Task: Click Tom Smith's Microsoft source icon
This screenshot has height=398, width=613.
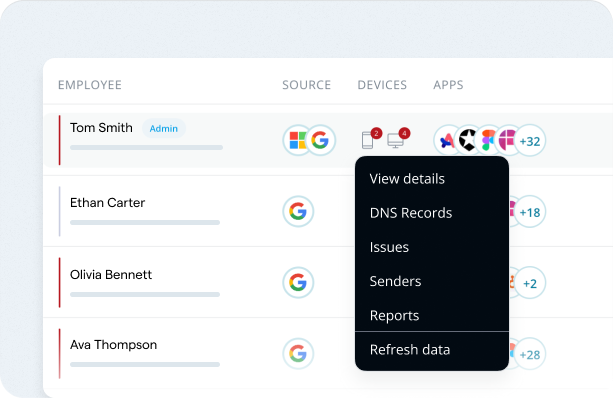Action: (x=298, y=140)
